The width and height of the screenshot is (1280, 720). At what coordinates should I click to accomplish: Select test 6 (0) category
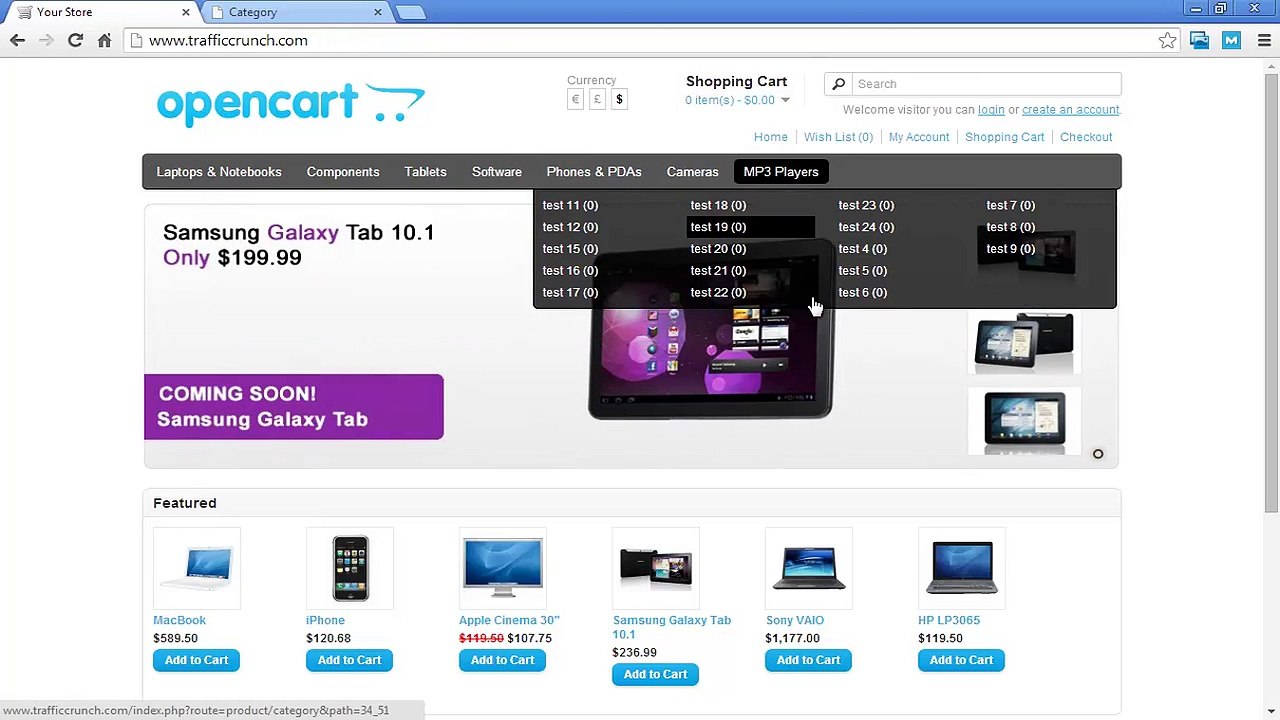click(x=862, y=293)
